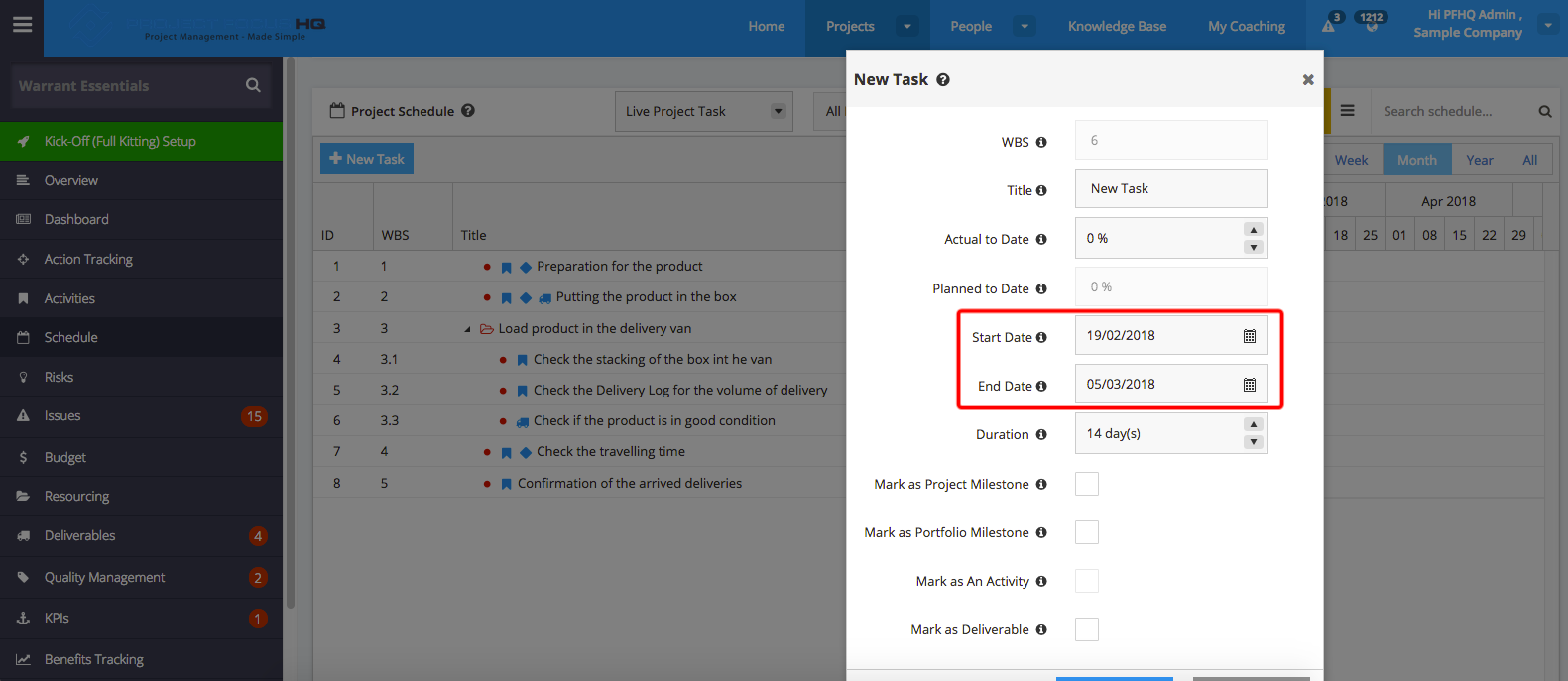The height and width of the screenshot is (681, 1568).
Task: Click the help icon beside Project Schedule
Action: point(468,111)
